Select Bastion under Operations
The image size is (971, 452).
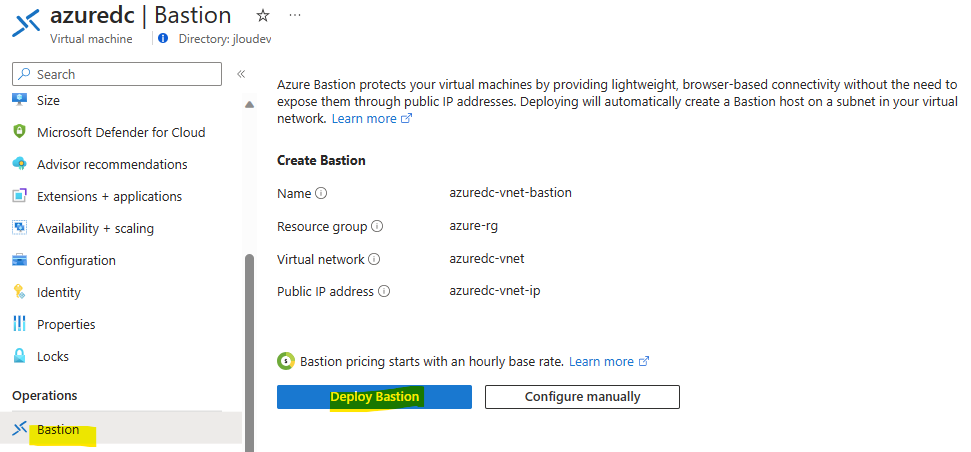pyautogui.click(x=58, y=430)
